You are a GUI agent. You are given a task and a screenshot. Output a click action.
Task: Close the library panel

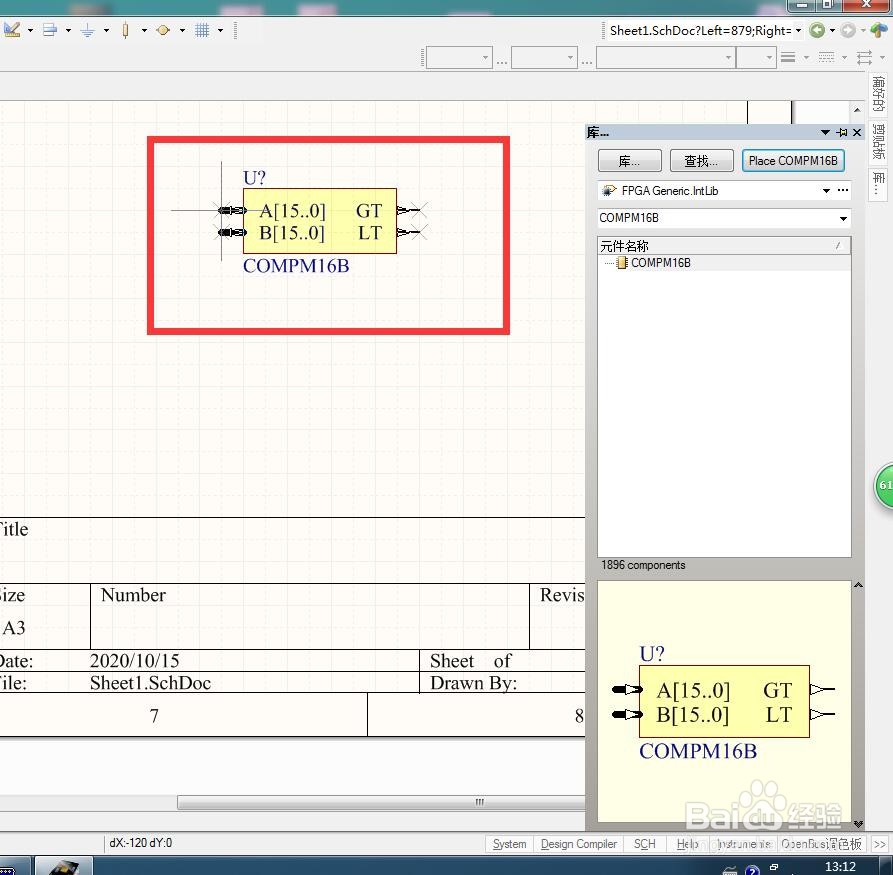coord(857,133)
